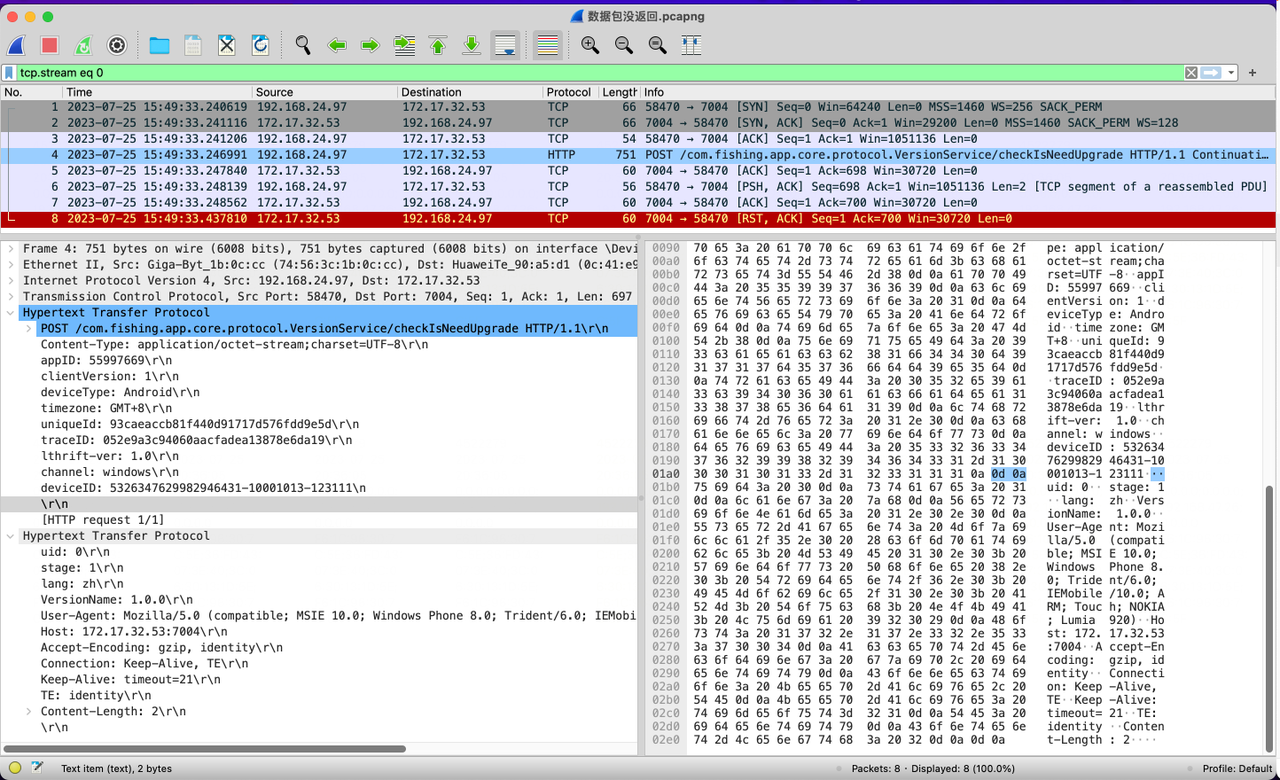This screenshot has width=1280, height=780.
Task: Select the Host: 172.17.32.53:7004 field
Action: tap(134, 632)
